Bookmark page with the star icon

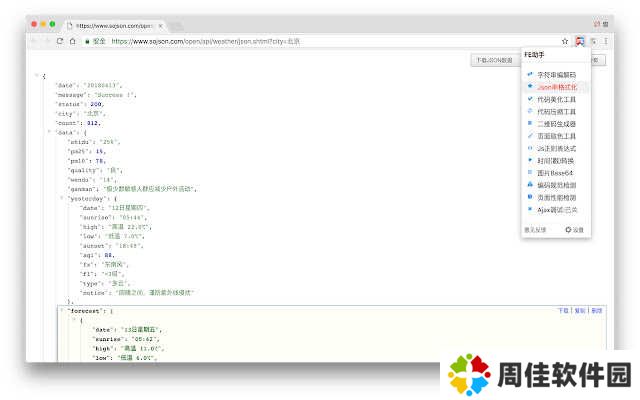565,41
